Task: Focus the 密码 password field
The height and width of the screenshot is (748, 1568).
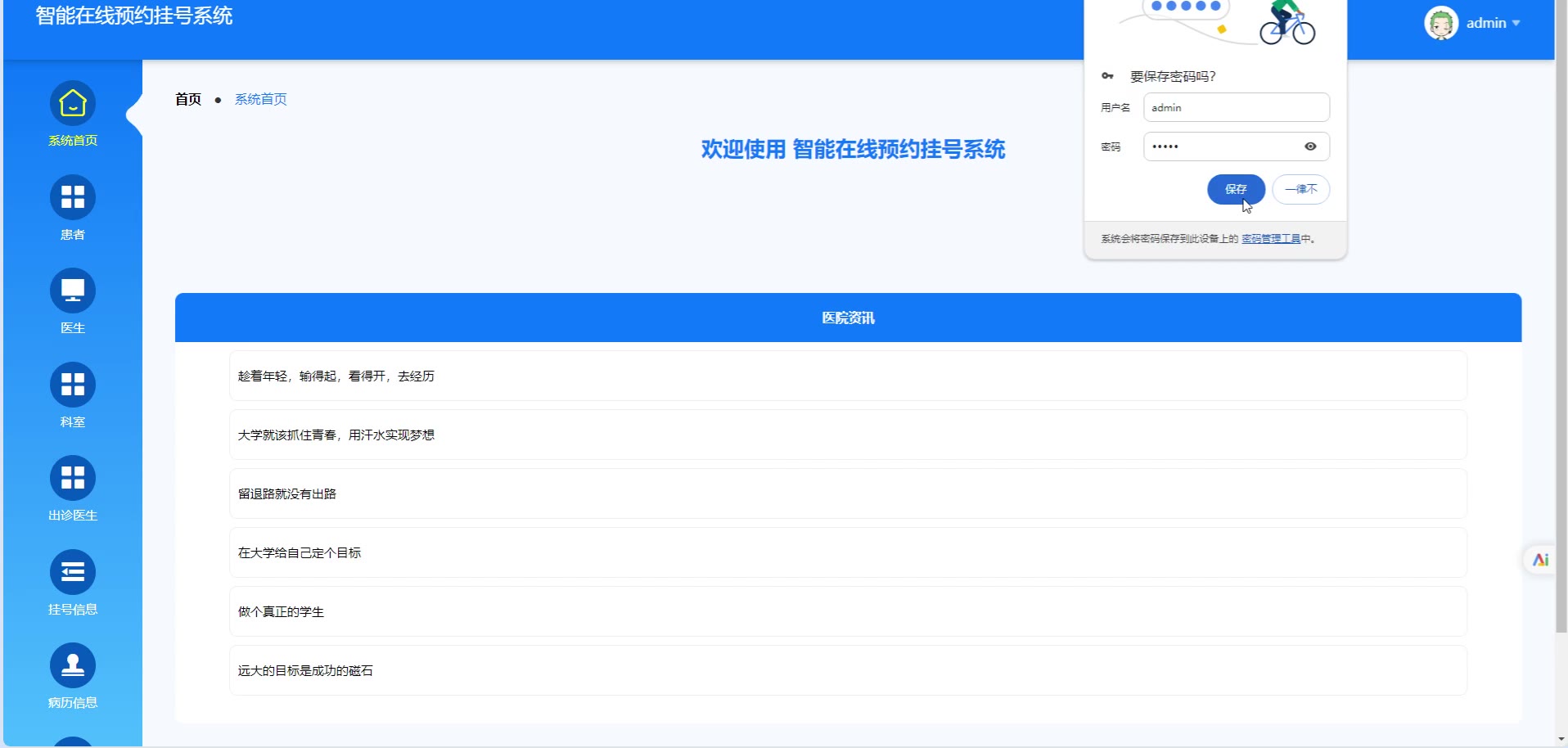Action: coord(1237,146)
